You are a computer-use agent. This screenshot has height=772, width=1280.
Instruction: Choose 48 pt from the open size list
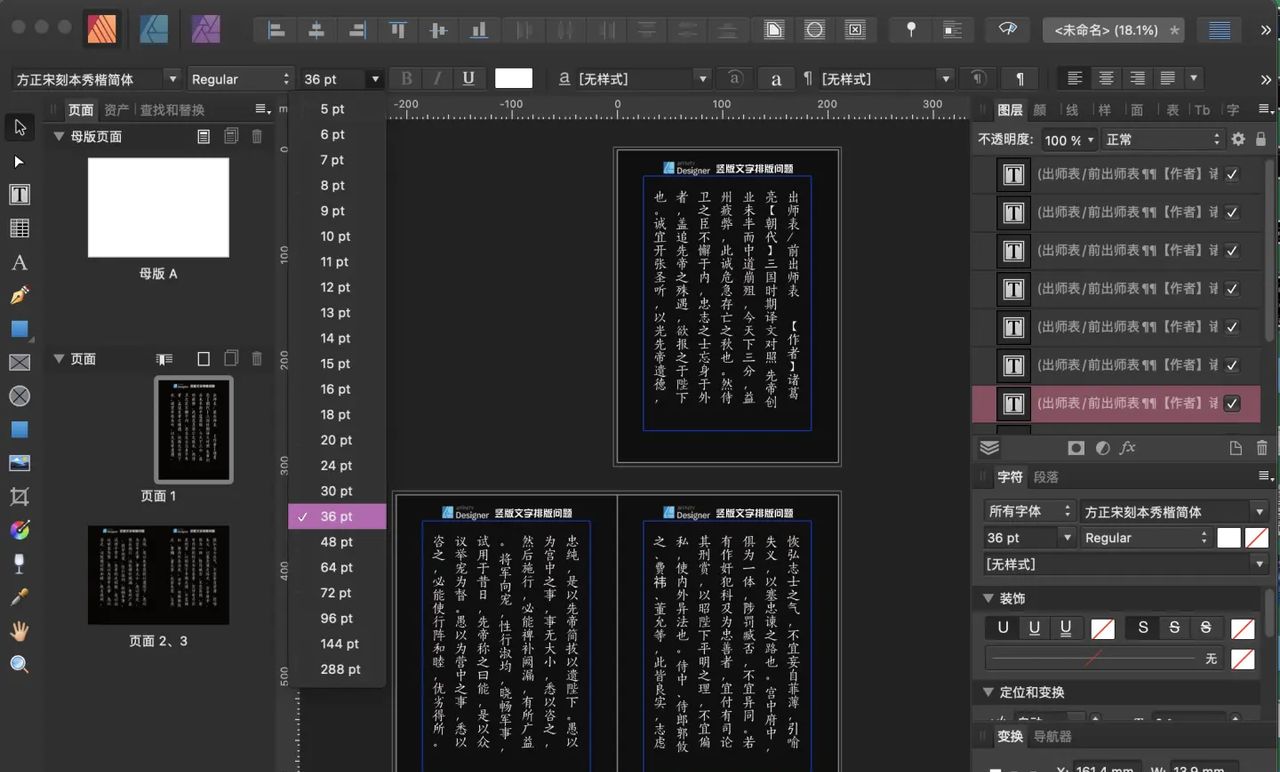click(x=336, y=542)
